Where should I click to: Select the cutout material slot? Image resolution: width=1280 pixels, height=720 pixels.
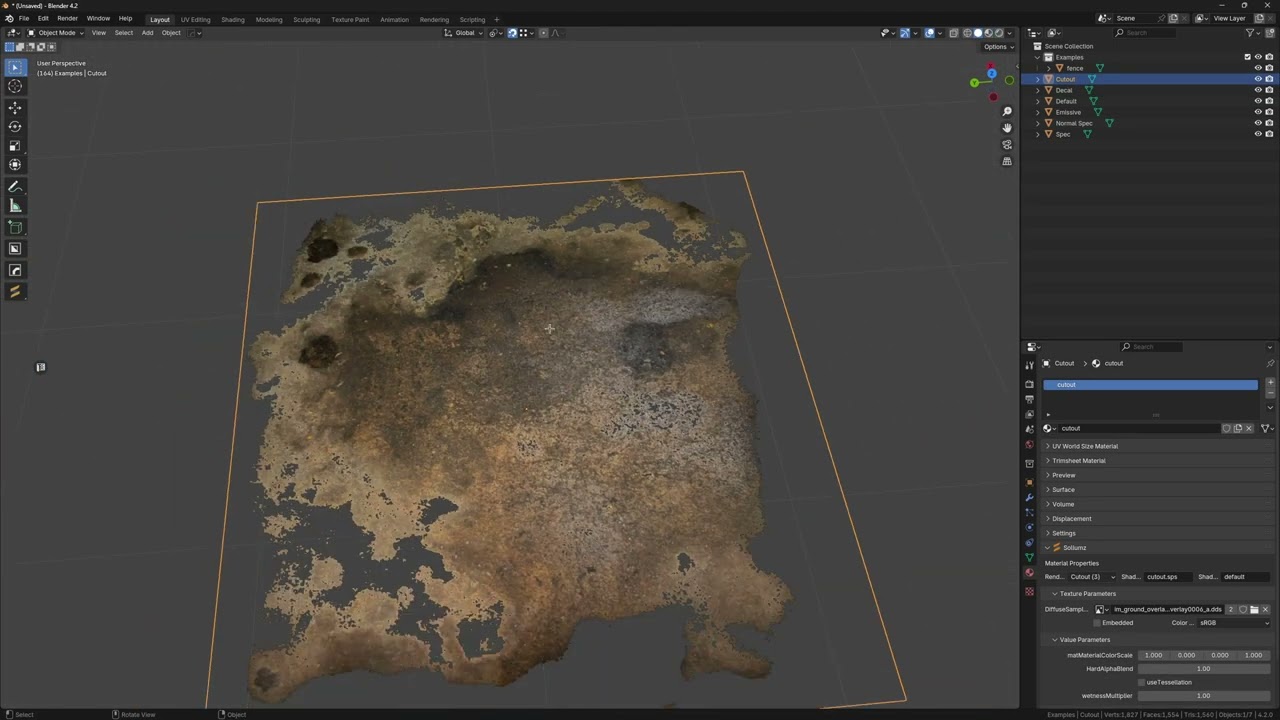point(1150,385)
